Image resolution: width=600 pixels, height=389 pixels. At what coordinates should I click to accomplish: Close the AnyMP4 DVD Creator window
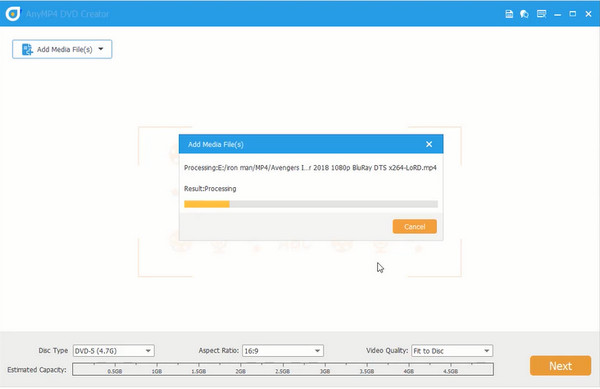589,14
